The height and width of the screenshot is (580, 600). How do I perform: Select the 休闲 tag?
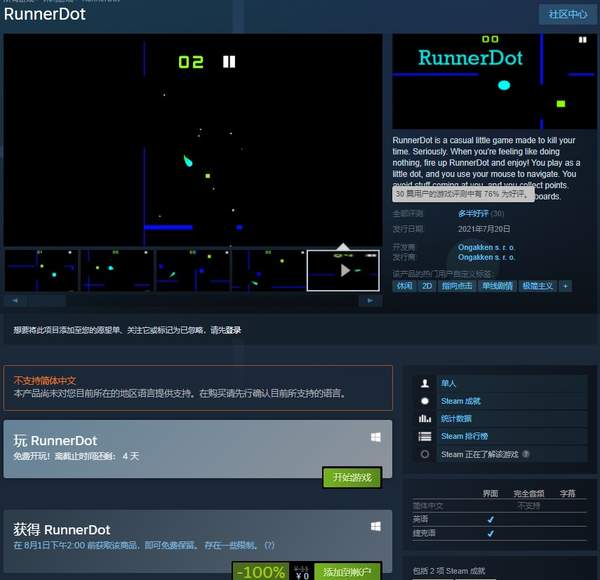click(x=404, y=286)
